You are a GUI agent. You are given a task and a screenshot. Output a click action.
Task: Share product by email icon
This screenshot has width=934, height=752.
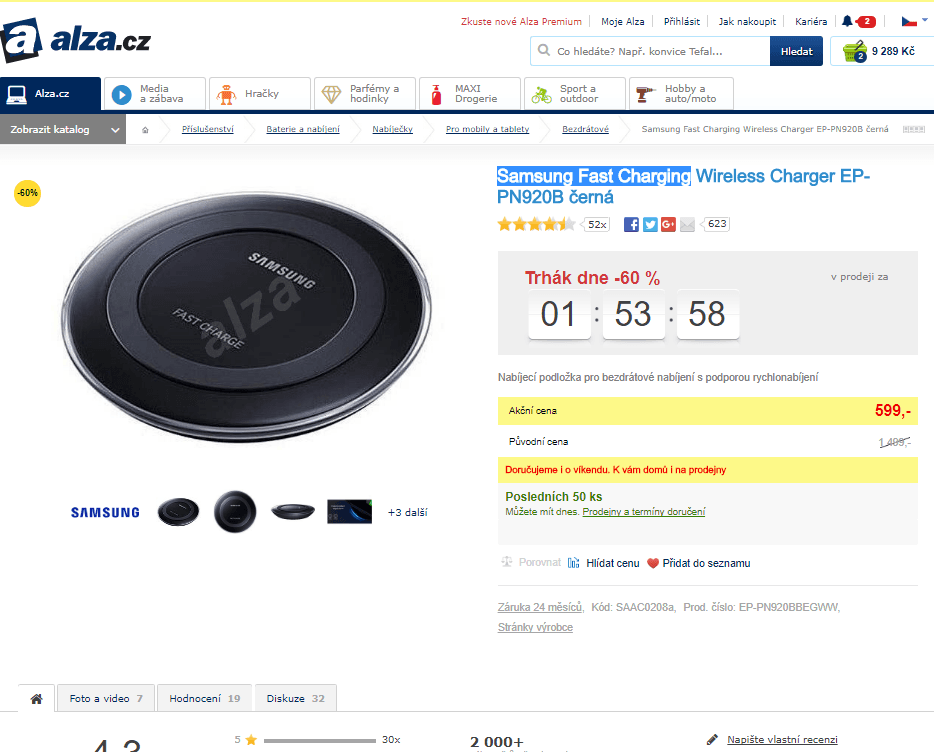[x=687, y=225]
